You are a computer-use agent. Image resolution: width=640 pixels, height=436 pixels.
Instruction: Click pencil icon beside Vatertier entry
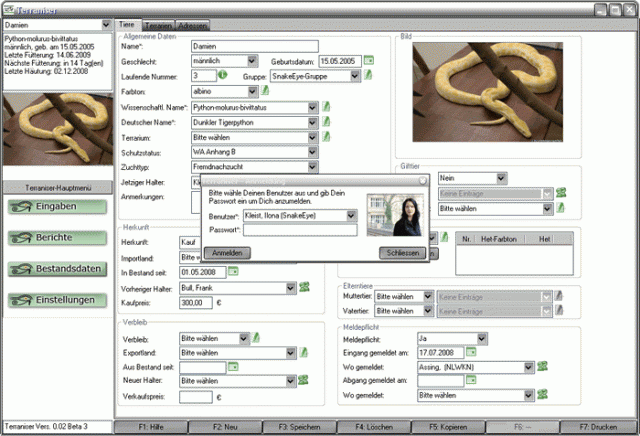tap(558, 310)
